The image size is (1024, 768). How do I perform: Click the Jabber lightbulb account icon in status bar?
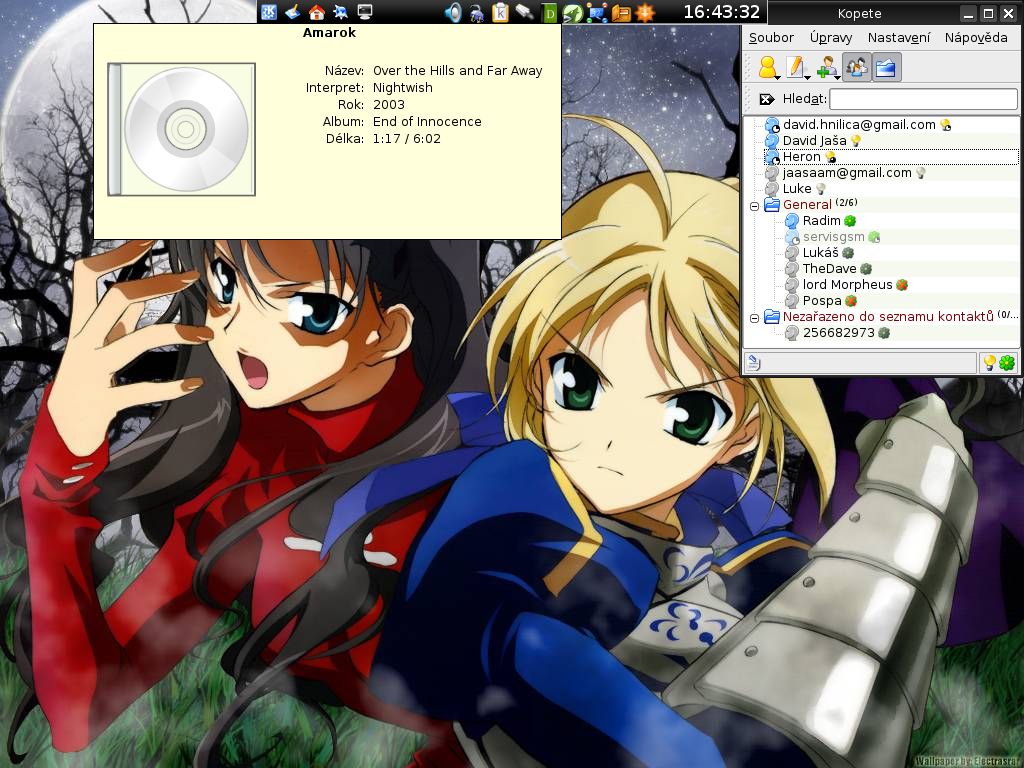pos(989,362)
